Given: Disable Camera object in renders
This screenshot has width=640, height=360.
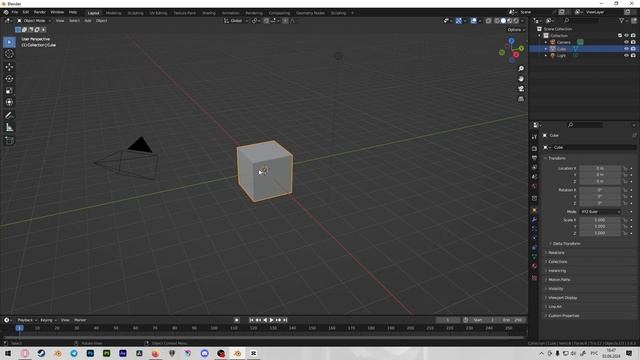Looking at the screenshot, I should (x=633, y=42).
